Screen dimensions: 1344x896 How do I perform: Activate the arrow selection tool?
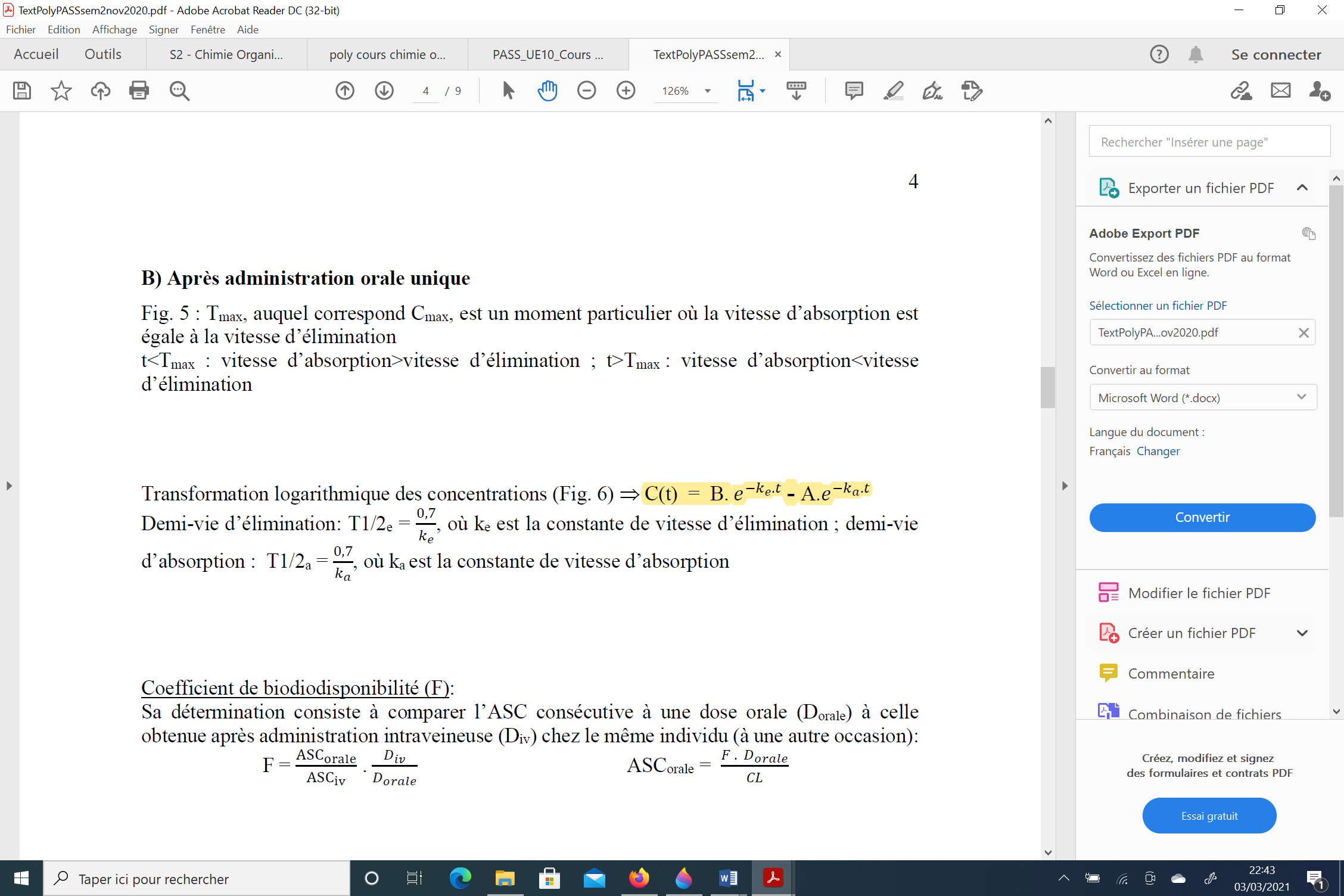tap(508, 91)
